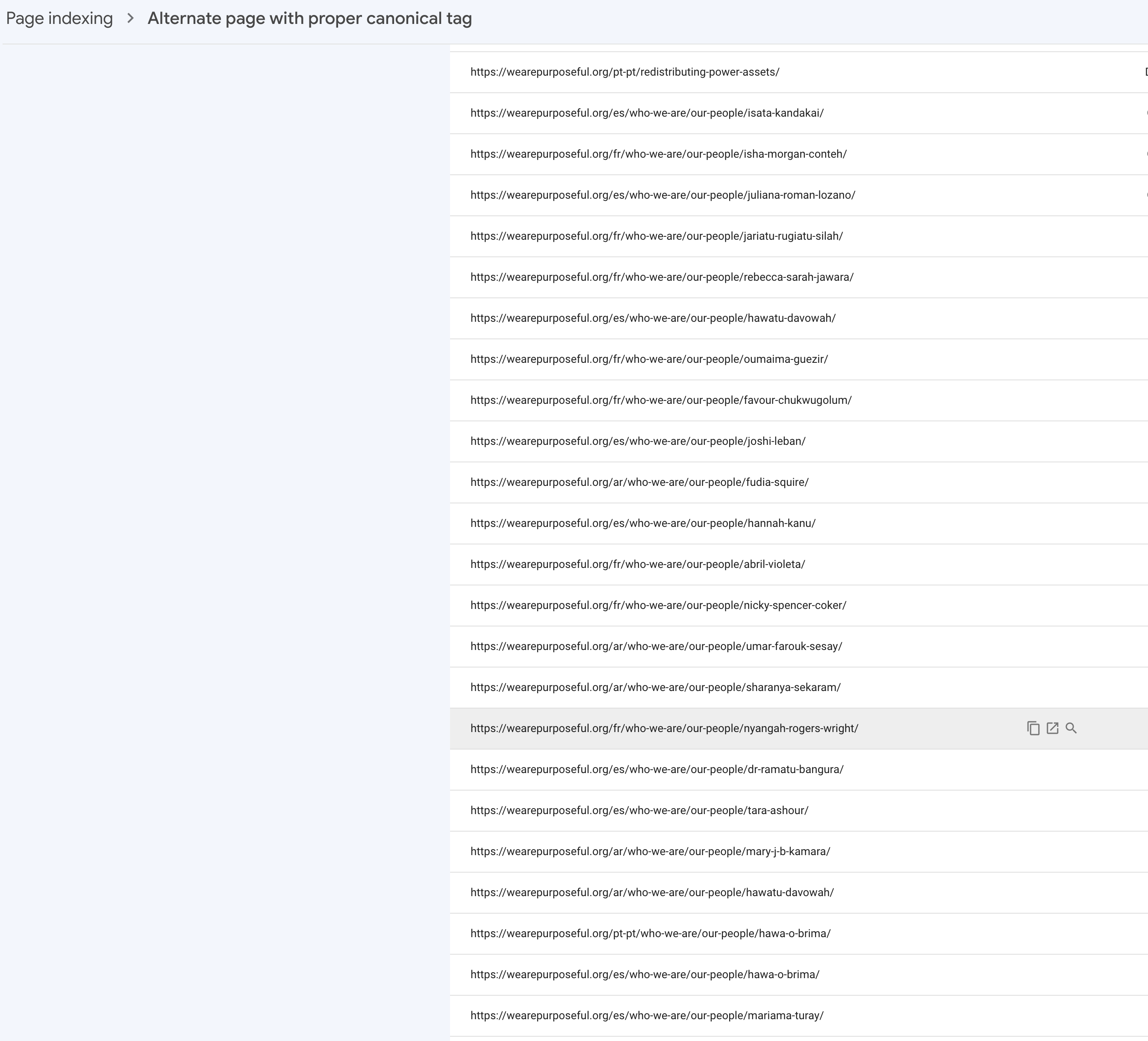The image size is (1148, 1041).
Task: Select fr rebecca-sarah-jawara URL row
Action: point(799,277)
